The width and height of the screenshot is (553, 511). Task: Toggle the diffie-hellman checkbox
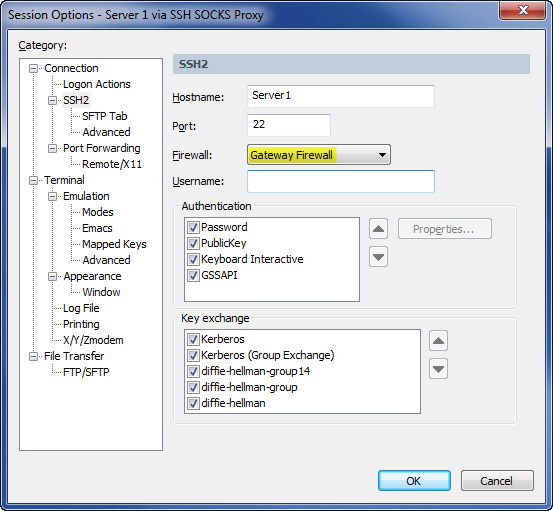click(x=193, y=403)
